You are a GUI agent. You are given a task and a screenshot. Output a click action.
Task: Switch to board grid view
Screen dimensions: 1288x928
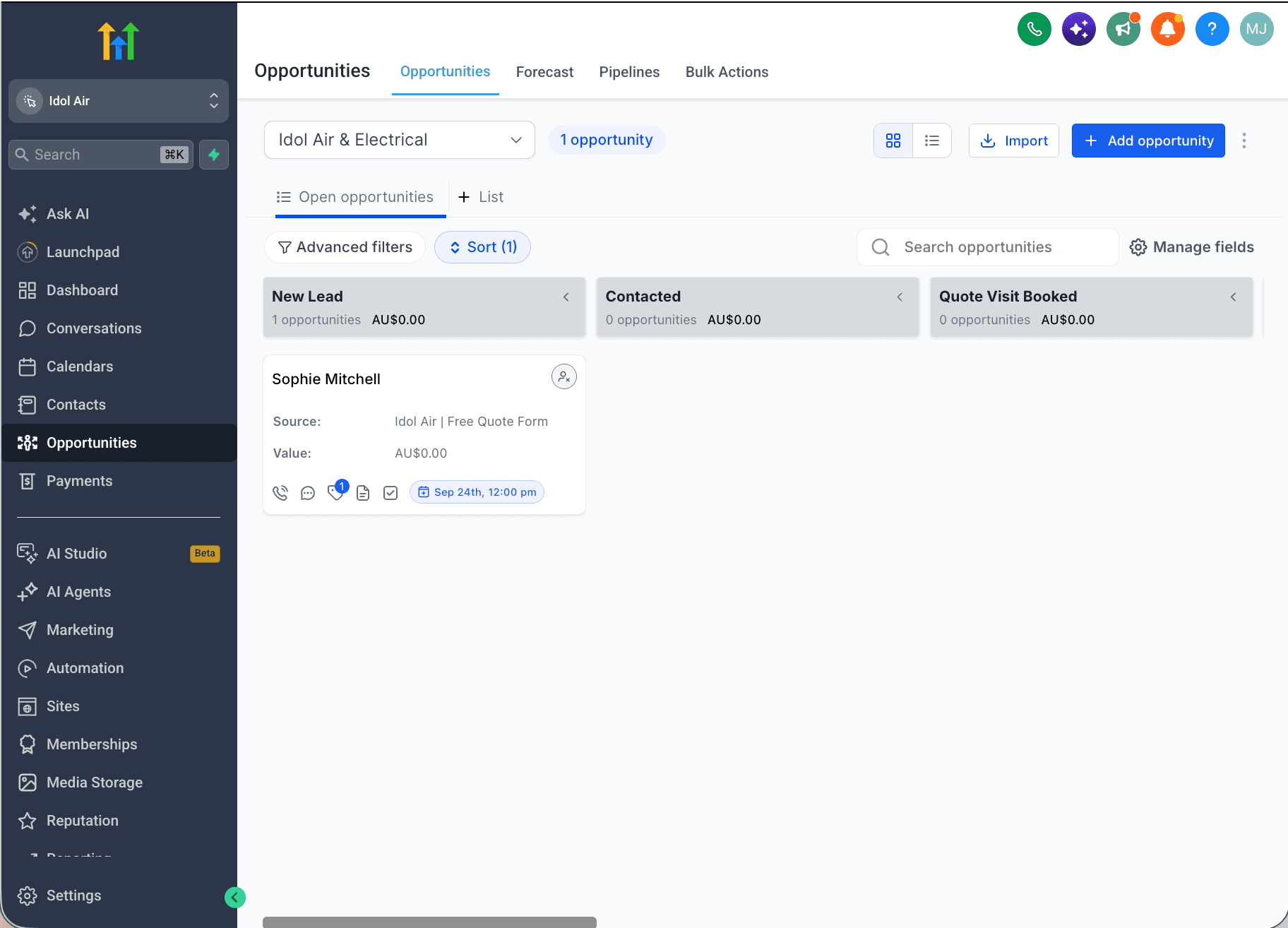(893, 141)
